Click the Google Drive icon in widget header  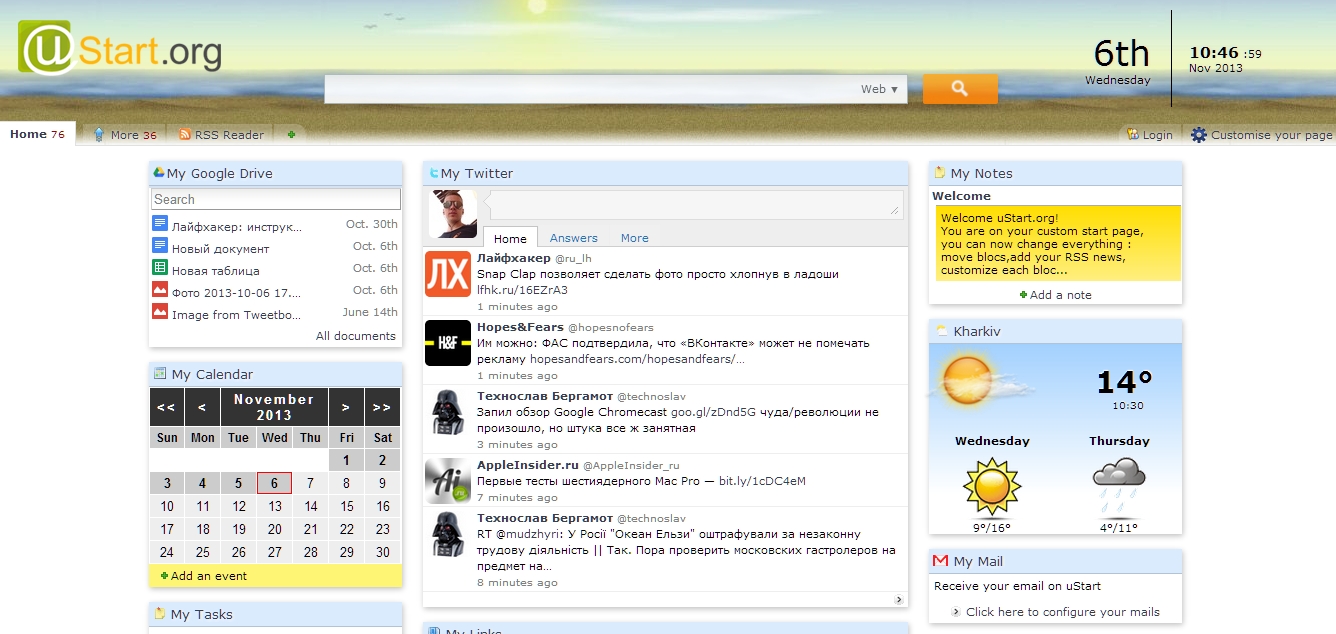tap(158, 173)
